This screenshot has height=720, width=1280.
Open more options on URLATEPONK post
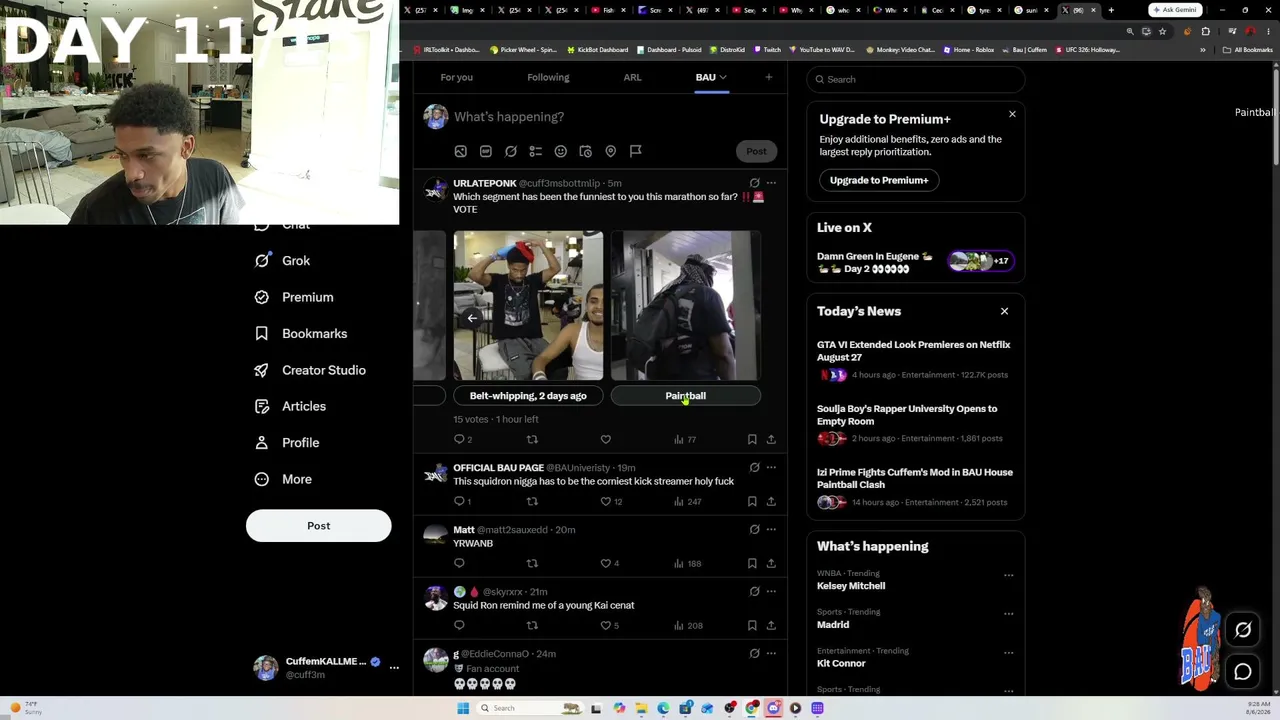click(x=770, y=183)
